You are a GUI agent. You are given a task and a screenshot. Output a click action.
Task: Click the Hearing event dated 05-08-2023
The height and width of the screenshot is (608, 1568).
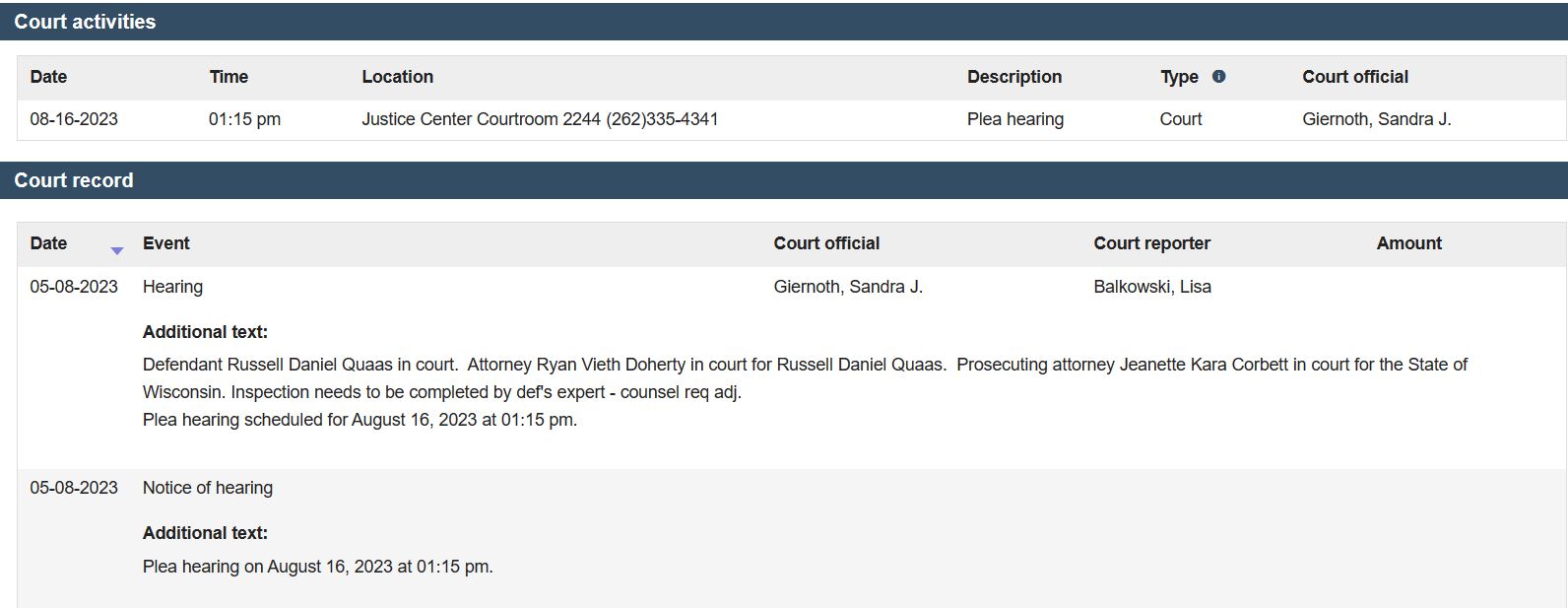(x=172, y=287)
